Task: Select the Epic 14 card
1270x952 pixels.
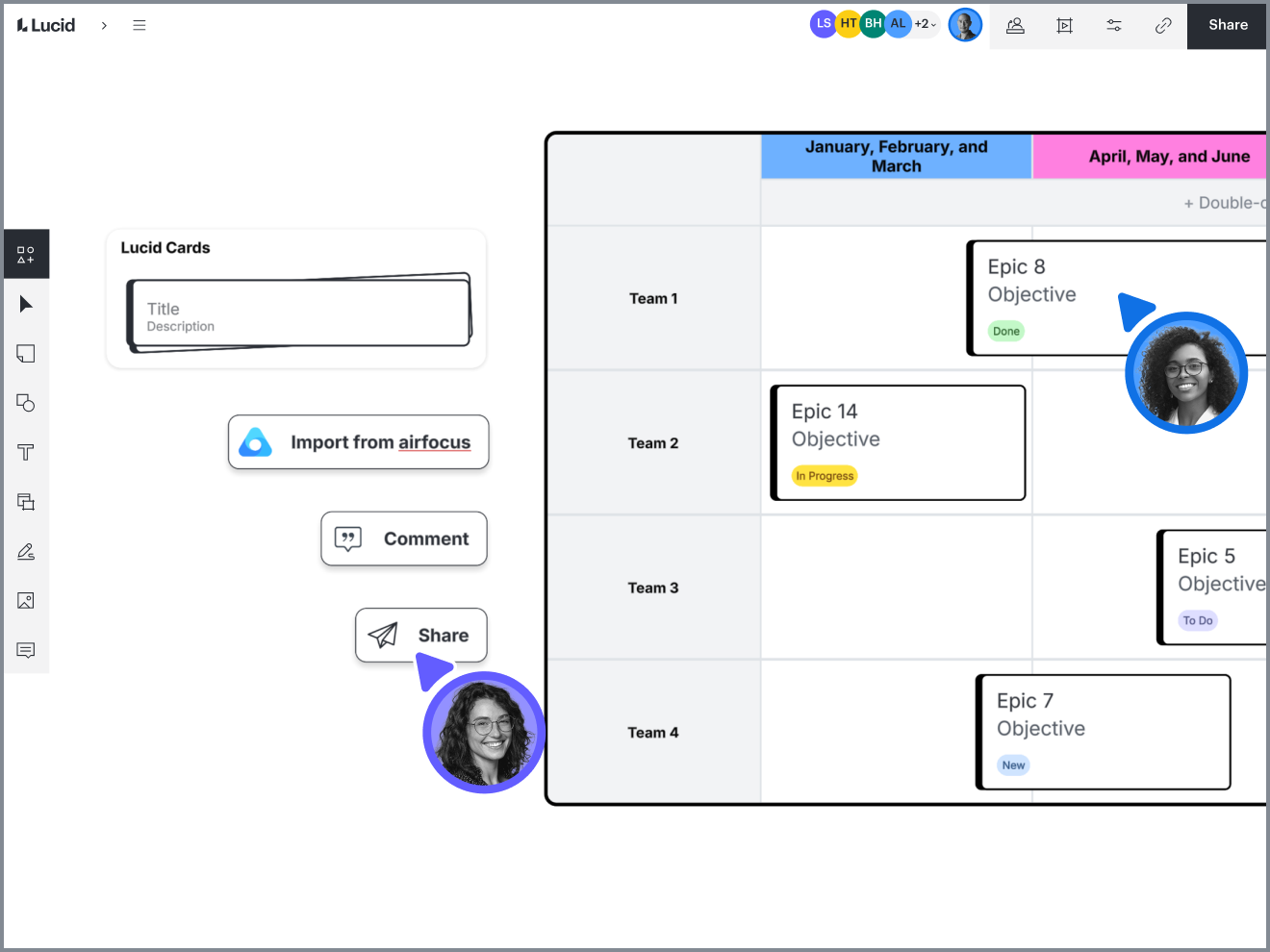Action: (899, 443)
